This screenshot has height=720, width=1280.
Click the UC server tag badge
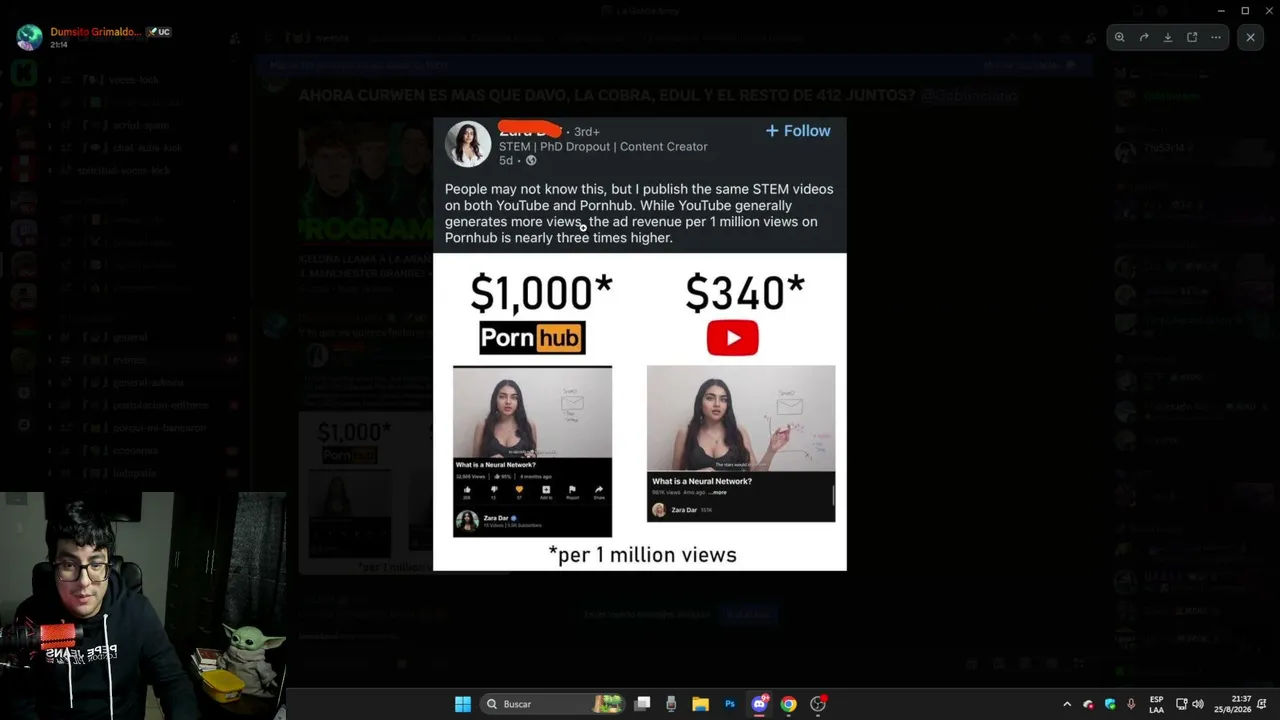click(159, 32)
